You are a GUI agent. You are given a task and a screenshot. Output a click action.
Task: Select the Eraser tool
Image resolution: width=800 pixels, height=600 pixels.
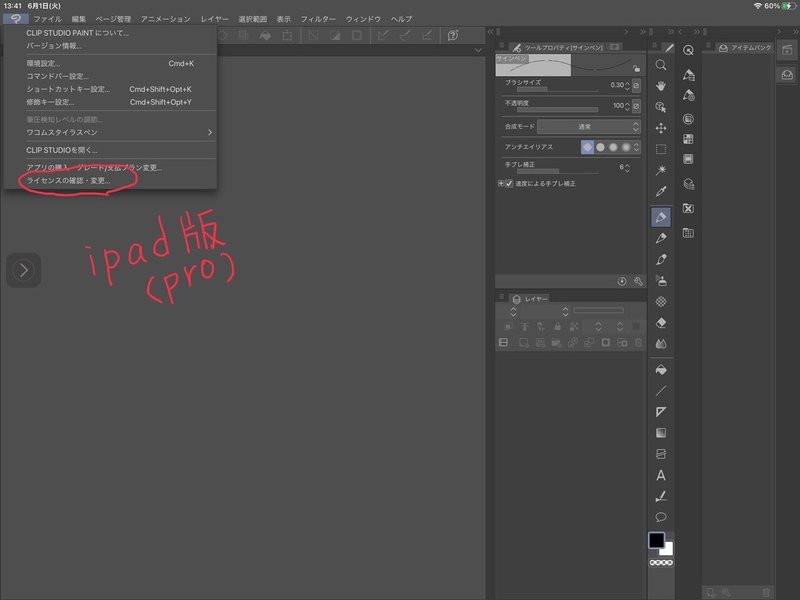point(661,322)
